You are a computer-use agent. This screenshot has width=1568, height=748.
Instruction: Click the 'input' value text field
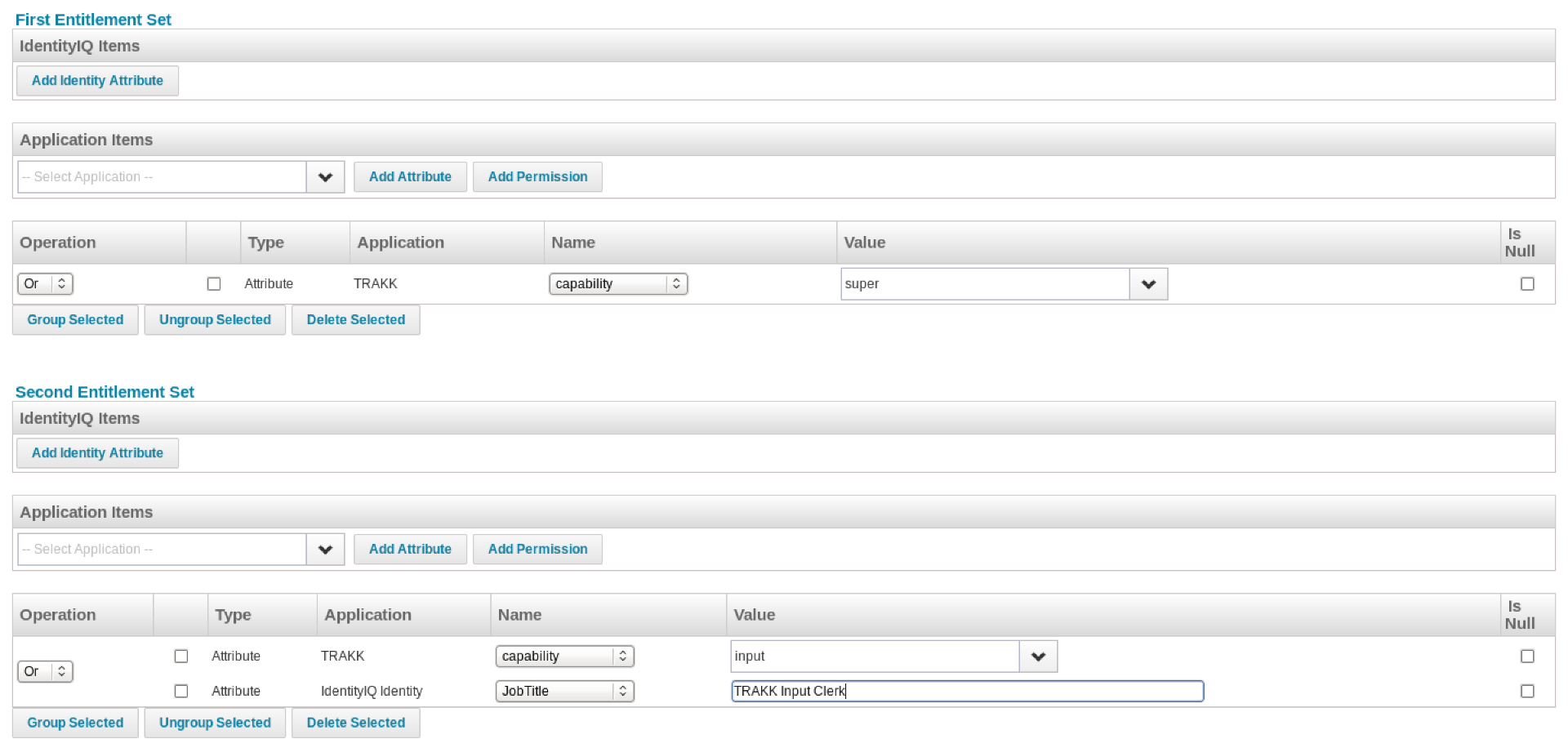tap(875, 657)
